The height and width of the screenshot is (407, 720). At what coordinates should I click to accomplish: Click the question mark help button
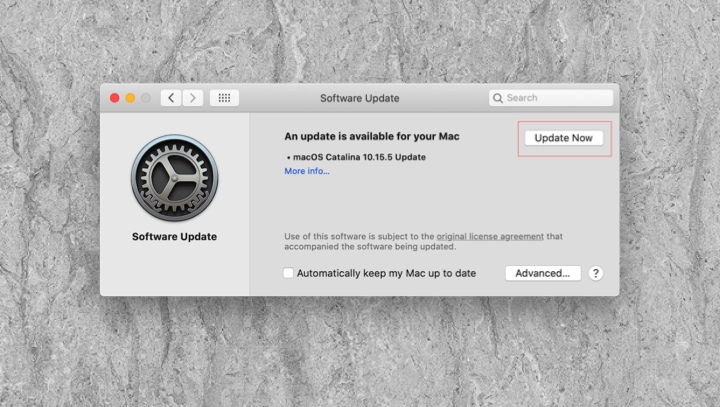pyautogui.click(x=596, y=273)
